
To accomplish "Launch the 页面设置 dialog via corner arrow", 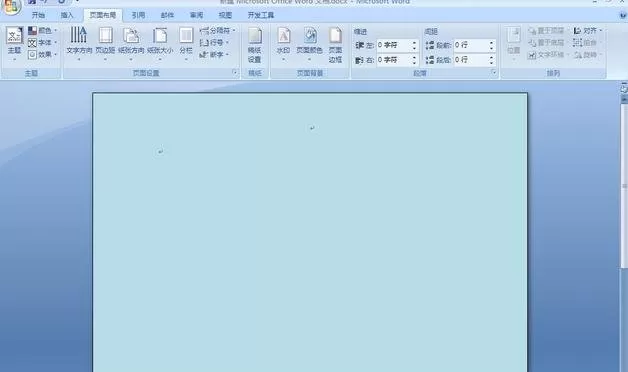I will point(235,72).
